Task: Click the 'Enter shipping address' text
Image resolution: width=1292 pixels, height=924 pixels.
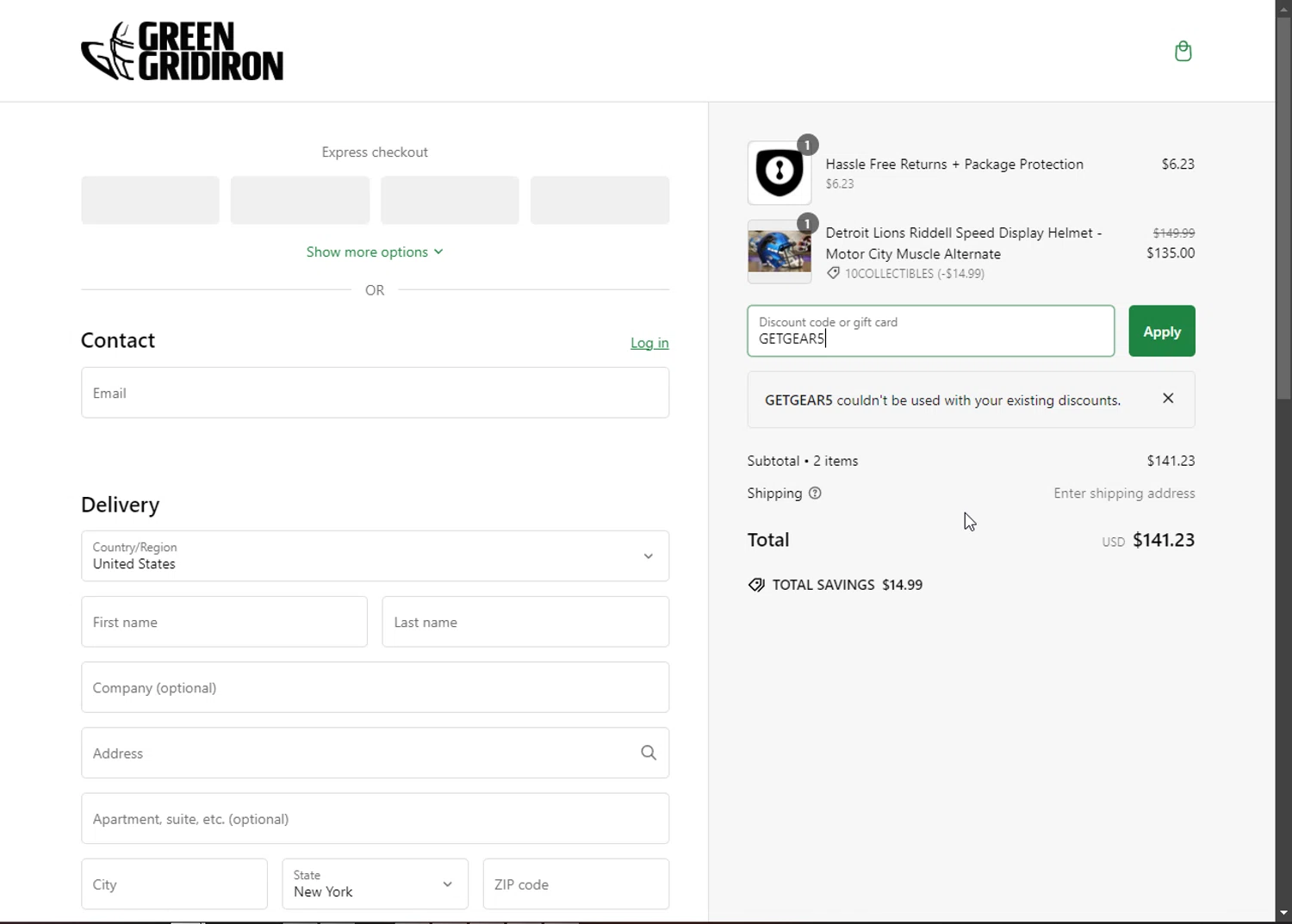Action: click(x=1124, y=493)
